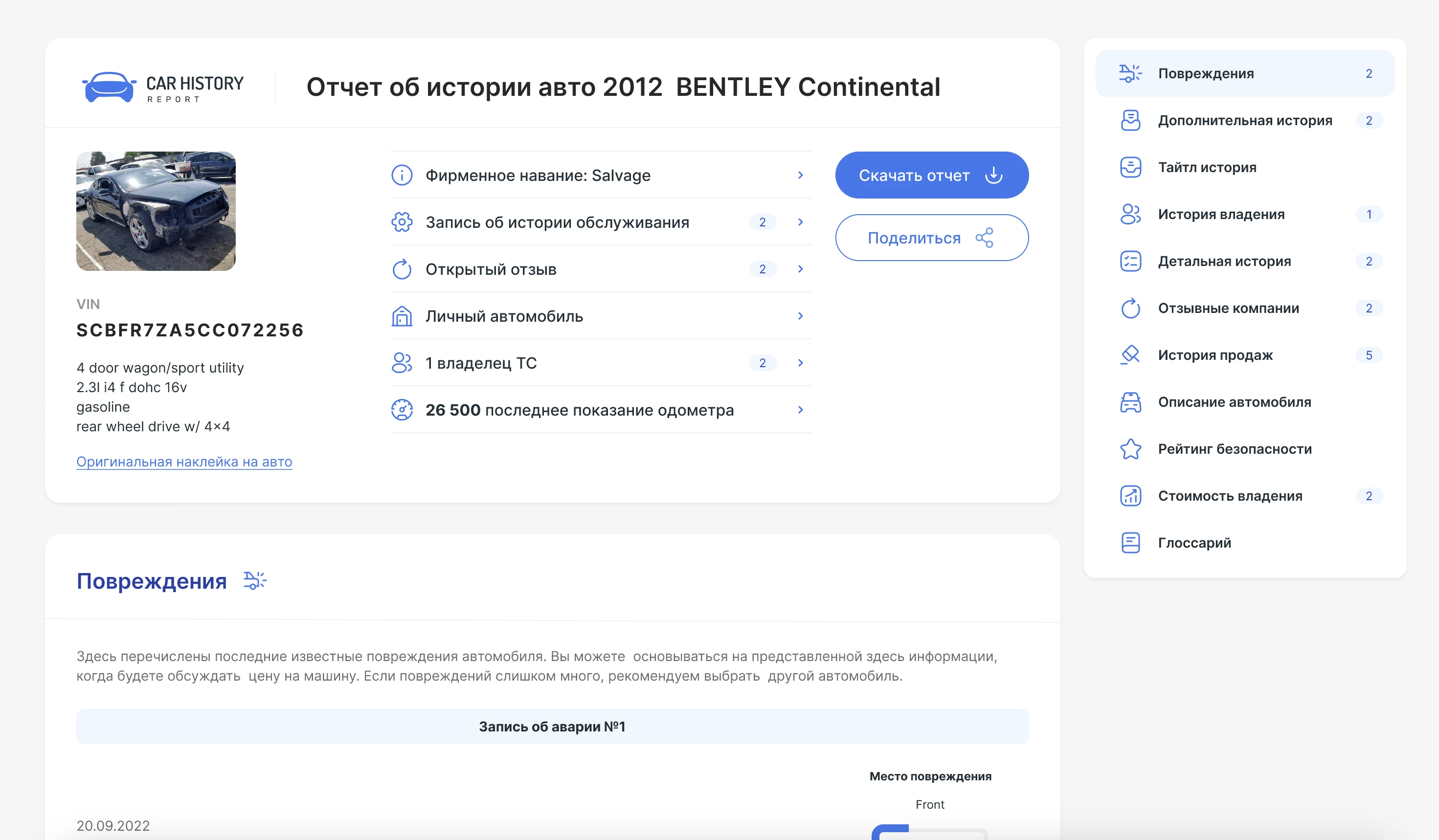1439x840 pixels.
Task: Open Рейтинг безопасности sidebar entry
Action: 1245,448
